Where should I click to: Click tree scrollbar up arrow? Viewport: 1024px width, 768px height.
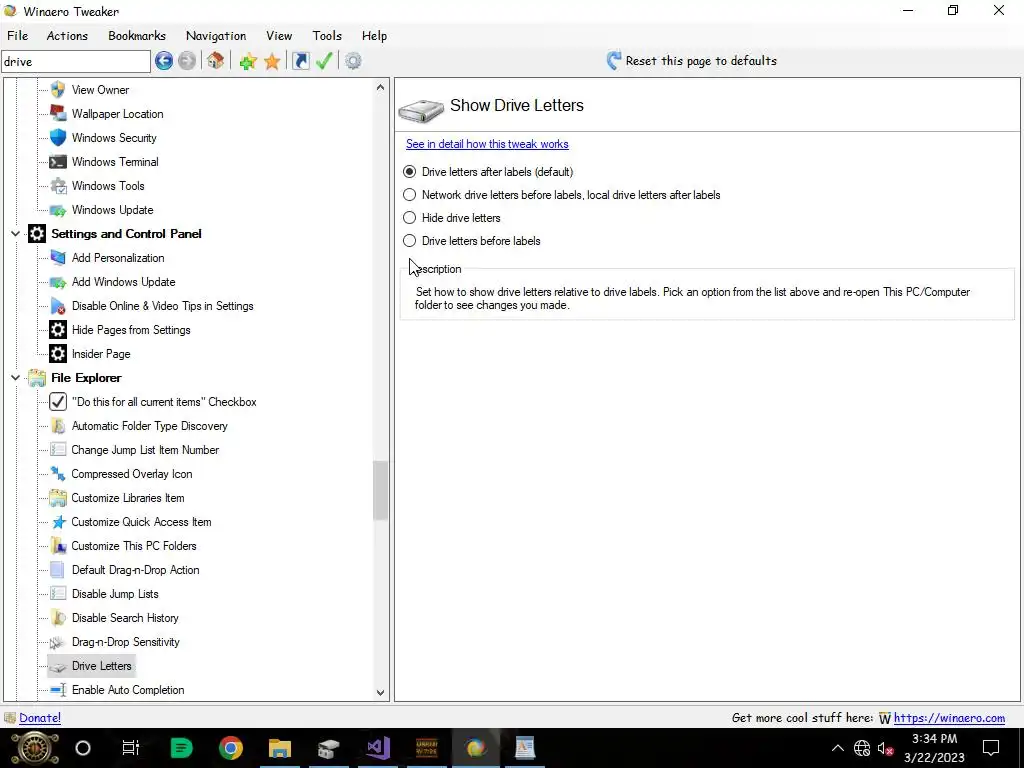click(381, 87)
